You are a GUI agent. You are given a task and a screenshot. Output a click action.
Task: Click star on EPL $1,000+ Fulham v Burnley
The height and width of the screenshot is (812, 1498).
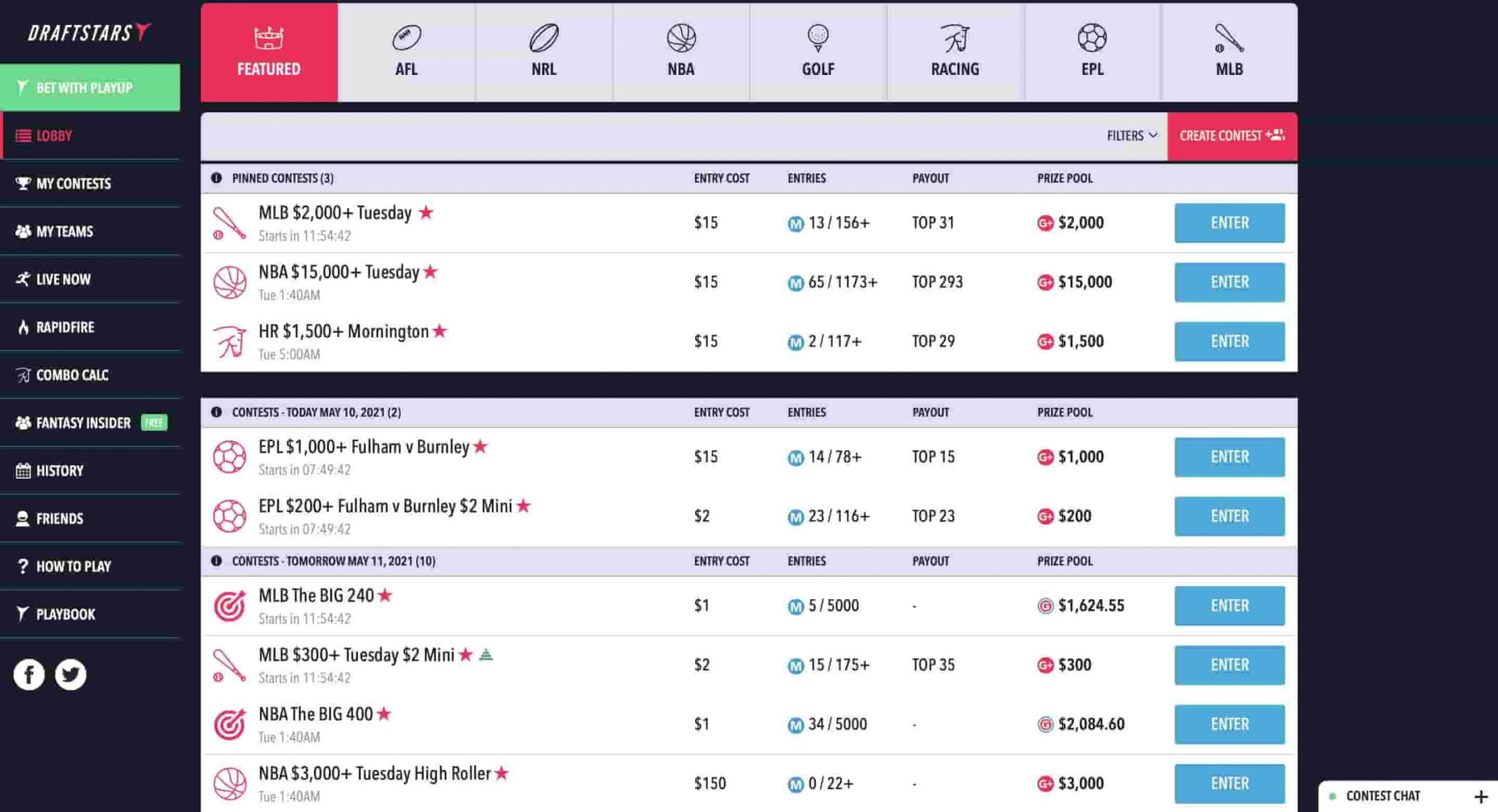pos(480,446)
